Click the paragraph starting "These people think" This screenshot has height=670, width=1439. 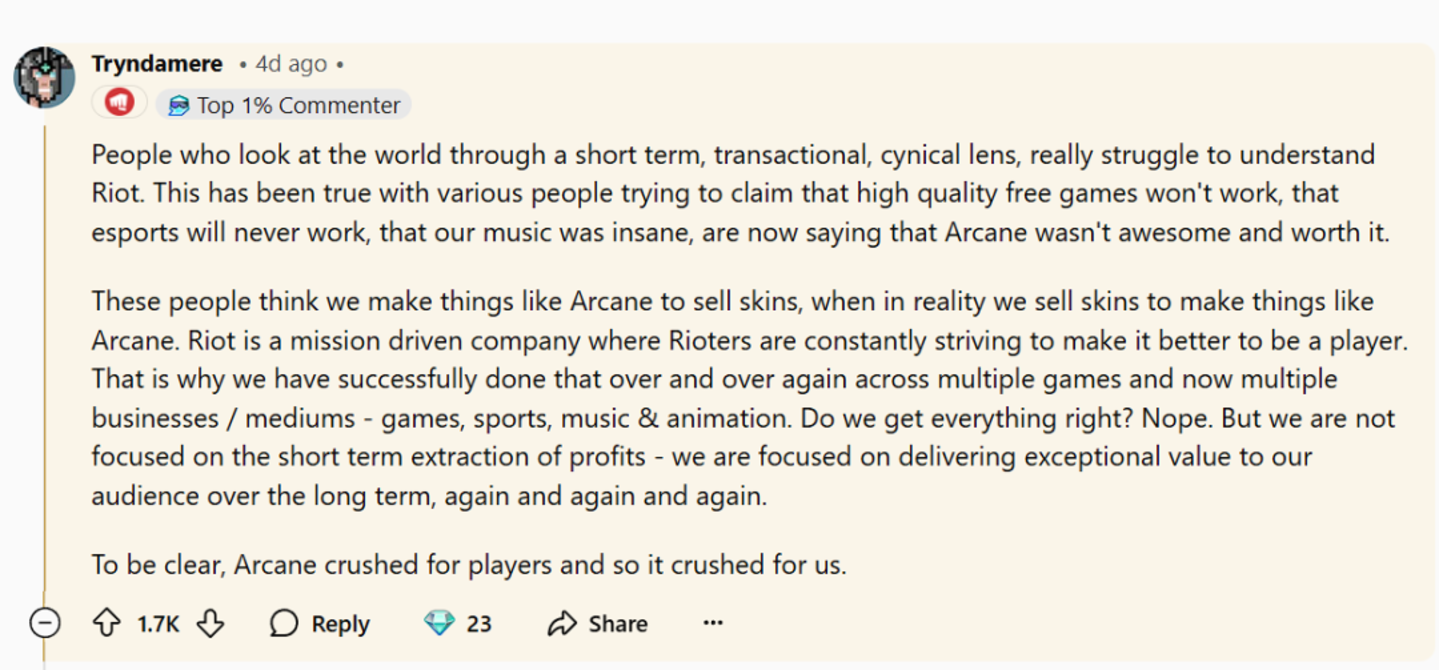[700, 398]
